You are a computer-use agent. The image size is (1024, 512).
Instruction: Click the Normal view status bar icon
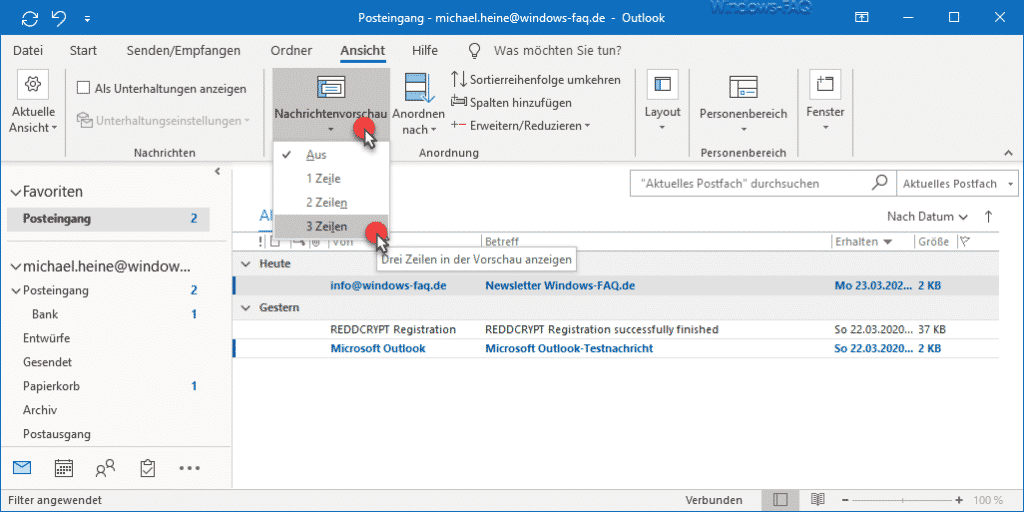pos(780,500)
